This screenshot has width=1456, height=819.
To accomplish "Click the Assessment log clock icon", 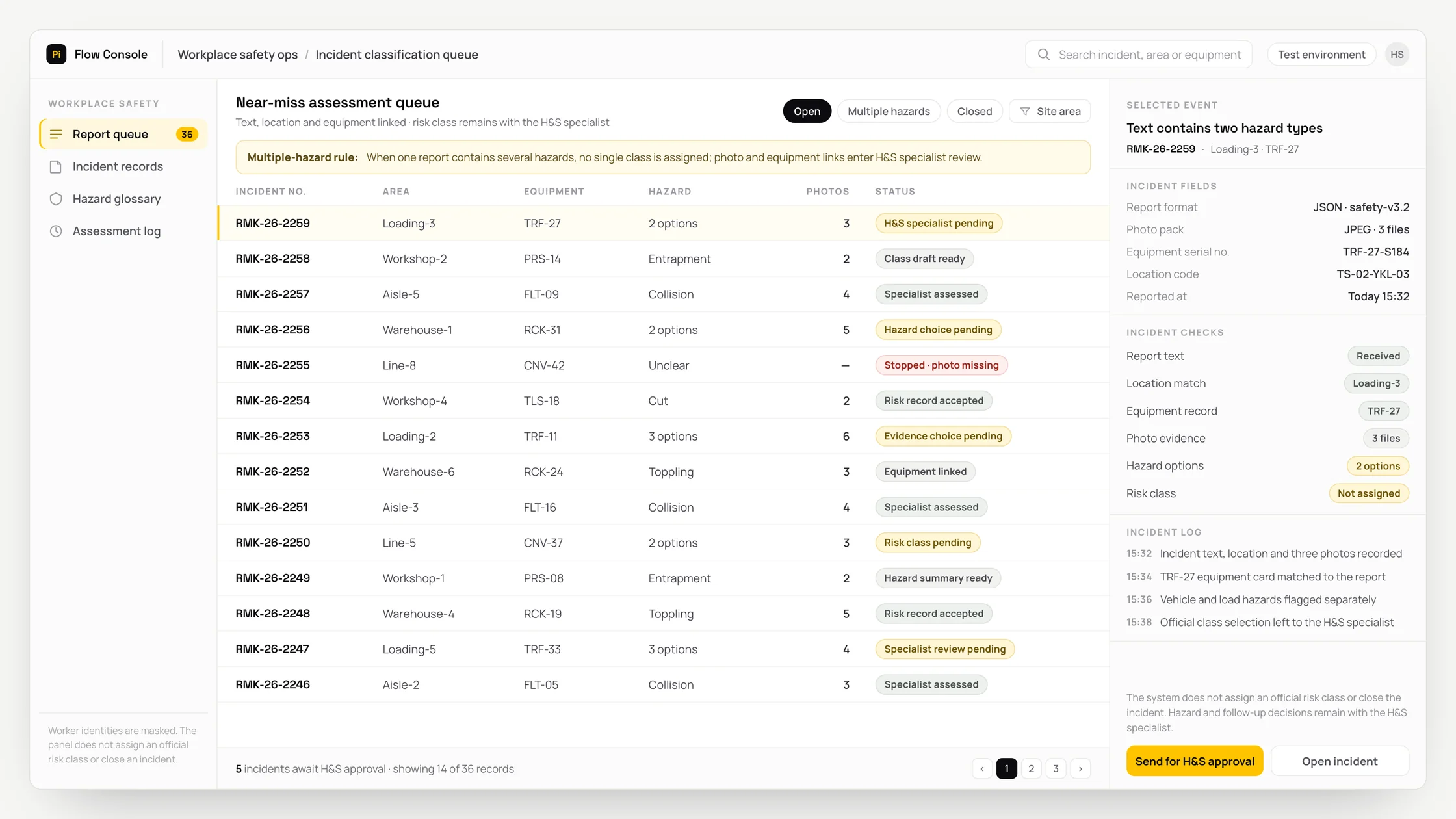I will 56,231.
